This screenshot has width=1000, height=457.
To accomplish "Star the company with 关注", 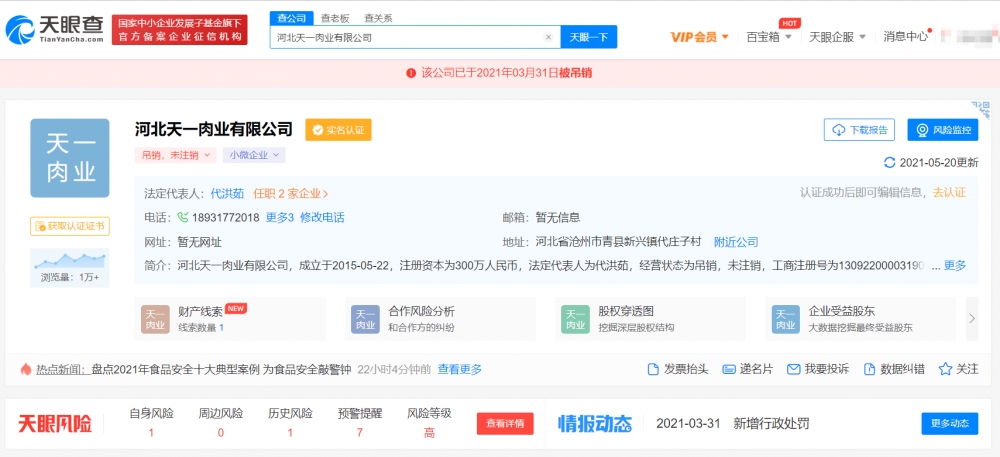I will [x=945, y=369].
